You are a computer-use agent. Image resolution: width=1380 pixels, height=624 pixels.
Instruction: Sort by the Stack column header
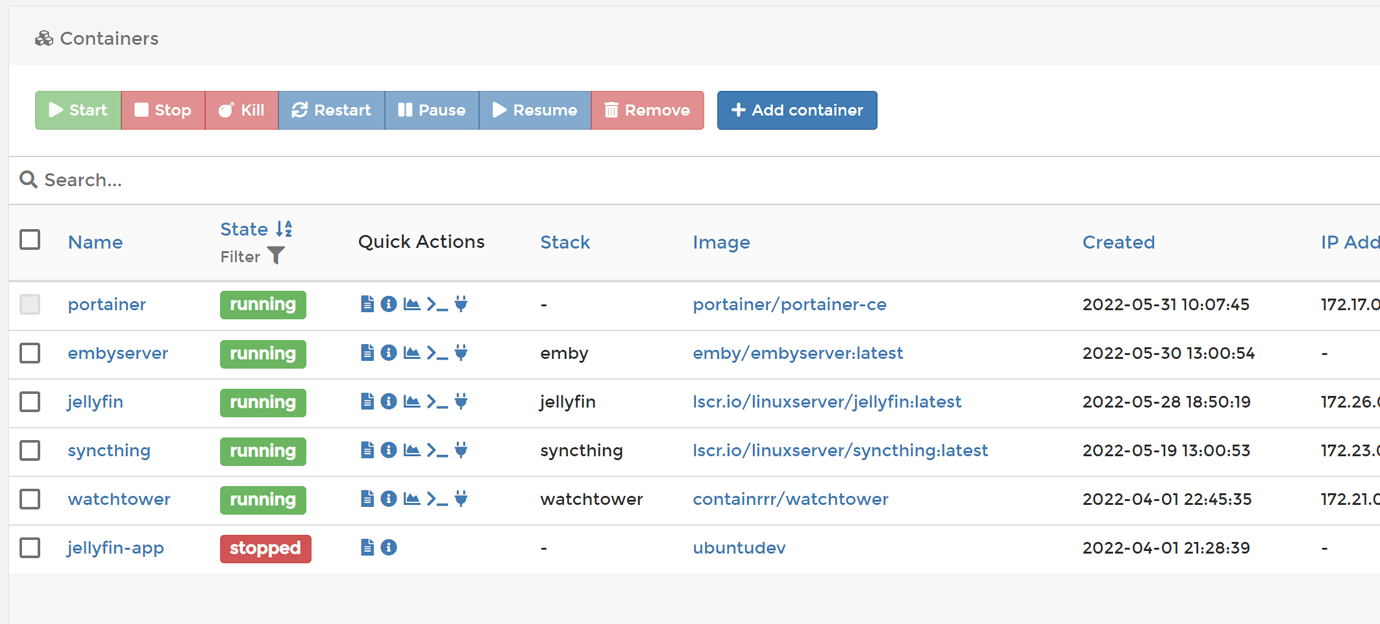click(x=565, y=242)
